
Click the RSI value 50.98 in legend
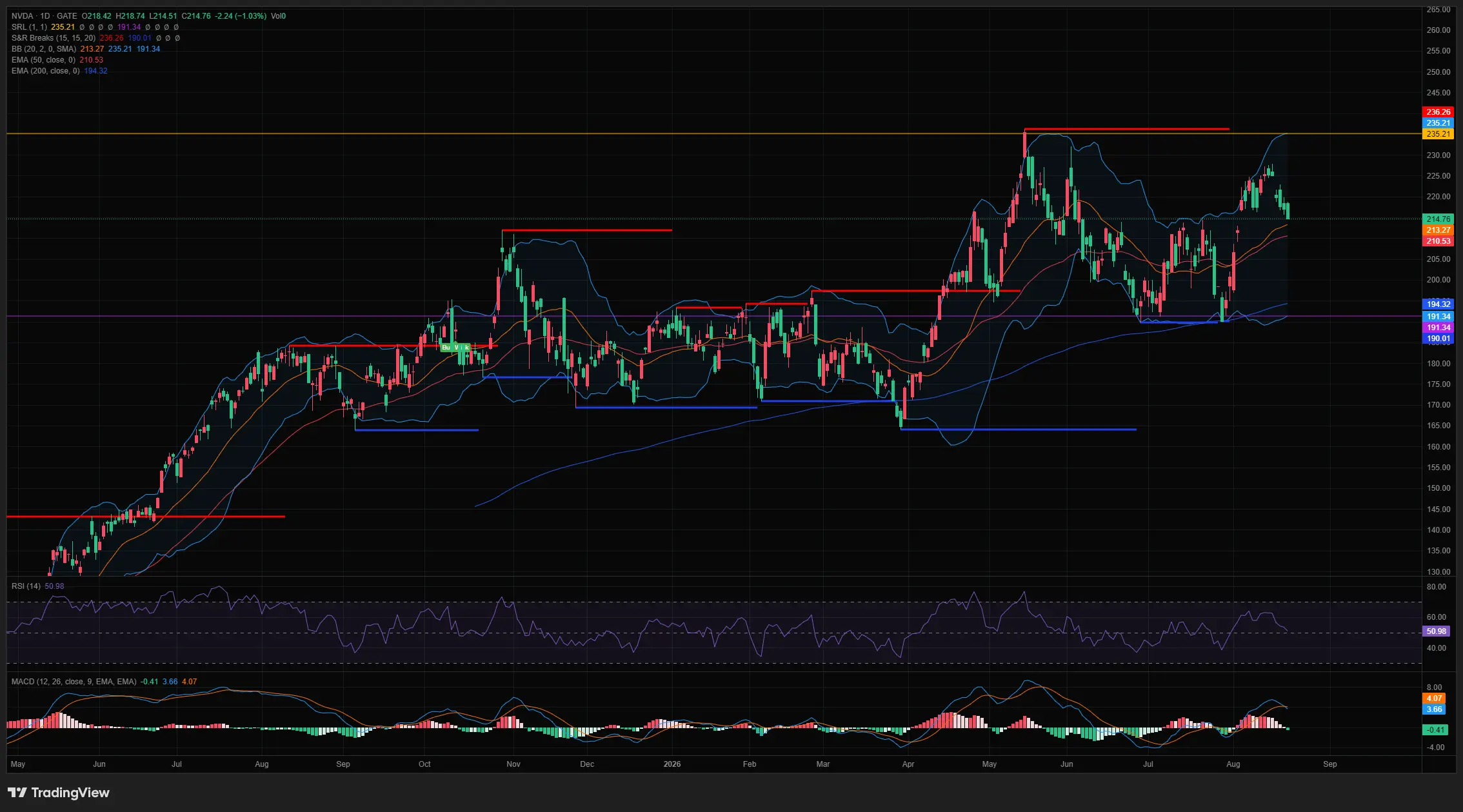pyautogui.click(x=55, y=586)
